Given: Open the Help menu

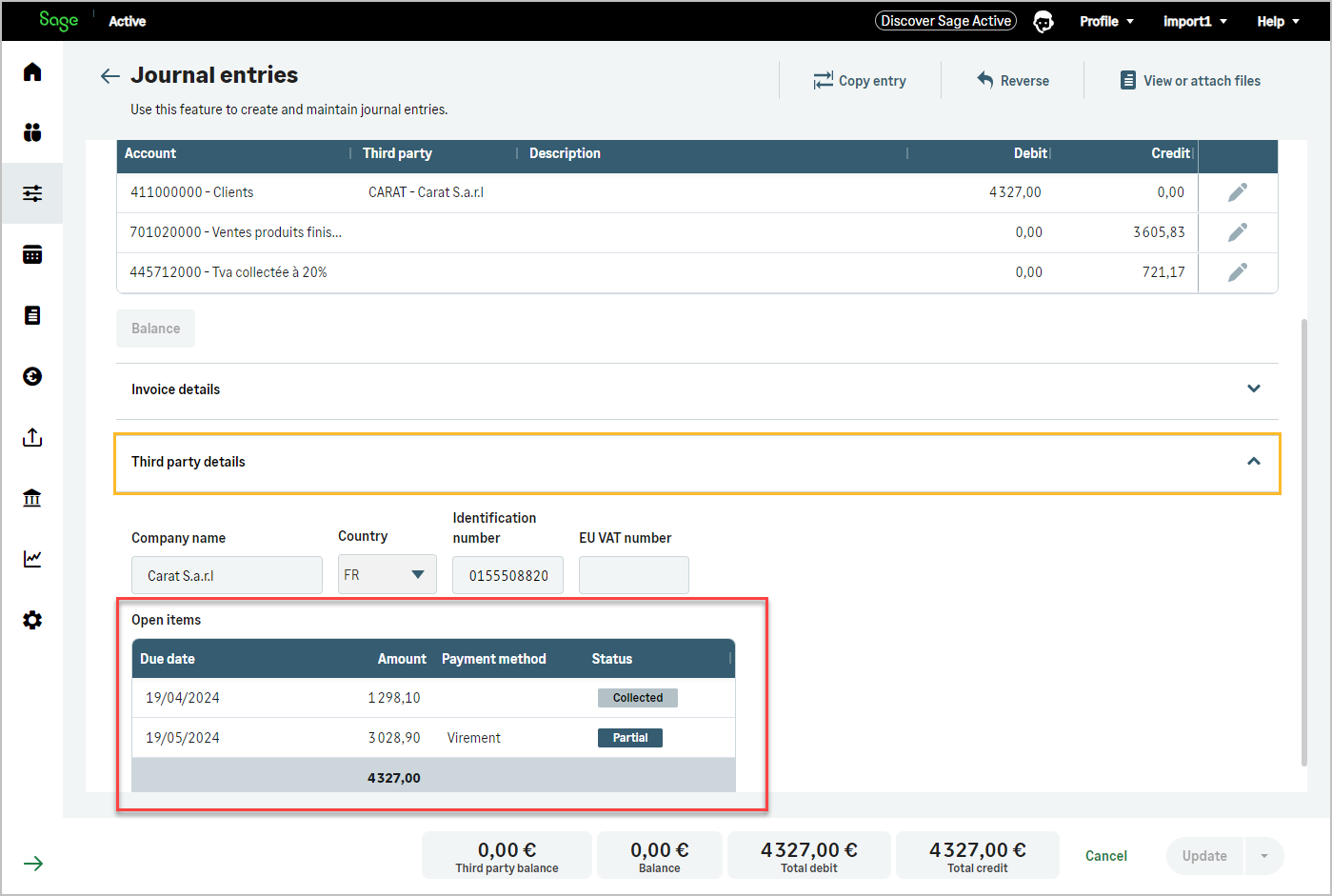Looking at the screenshot, I should click(x=1278, y=21).
